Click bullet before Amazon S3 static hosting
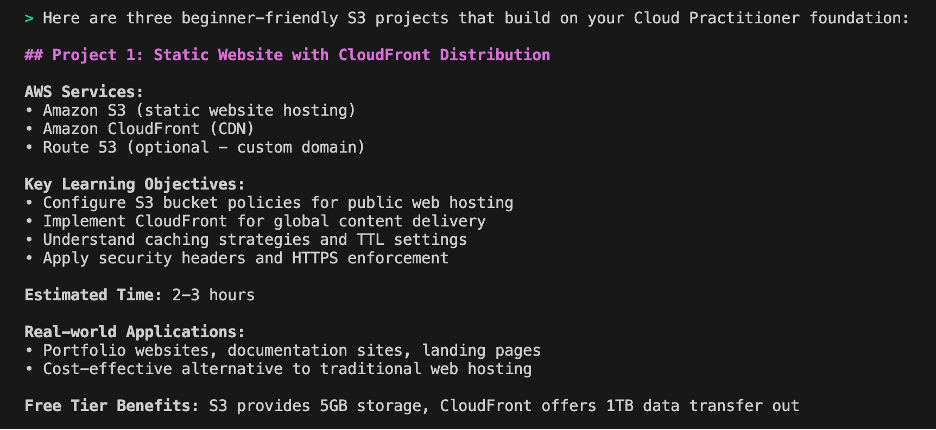Image resolution: width=936 pixels, height=430 pixels. tap(29, 111)
